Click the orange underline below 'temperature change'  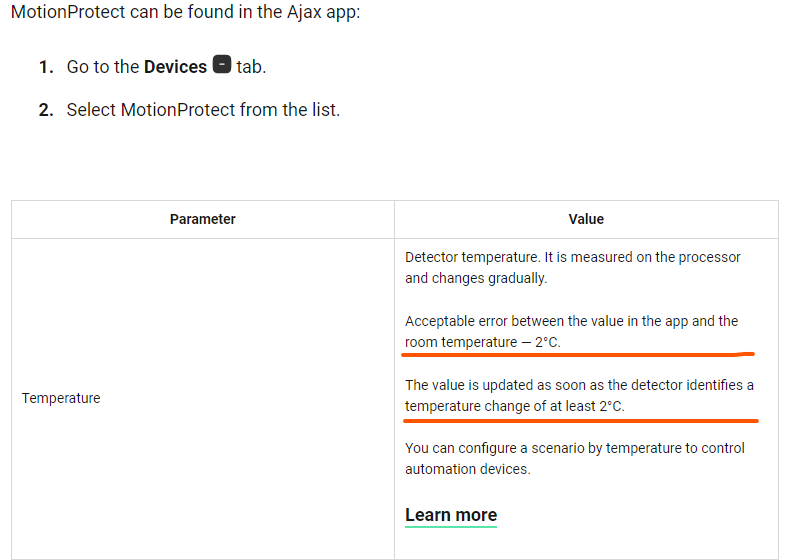[581, 421]
